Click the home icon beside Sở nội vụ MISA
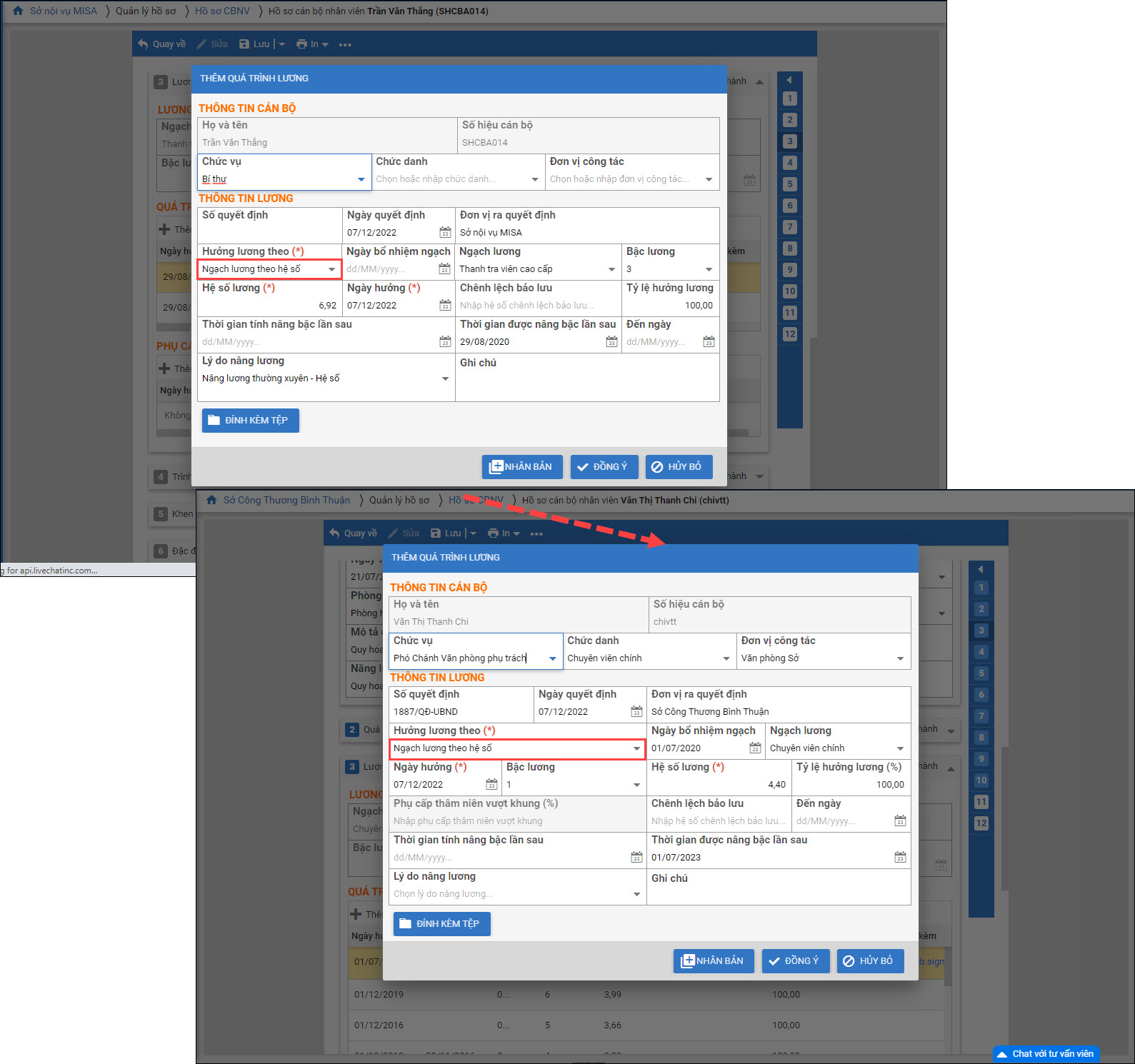The height and width of the screenshot is (1064, 1135). [x=18, y=11]
